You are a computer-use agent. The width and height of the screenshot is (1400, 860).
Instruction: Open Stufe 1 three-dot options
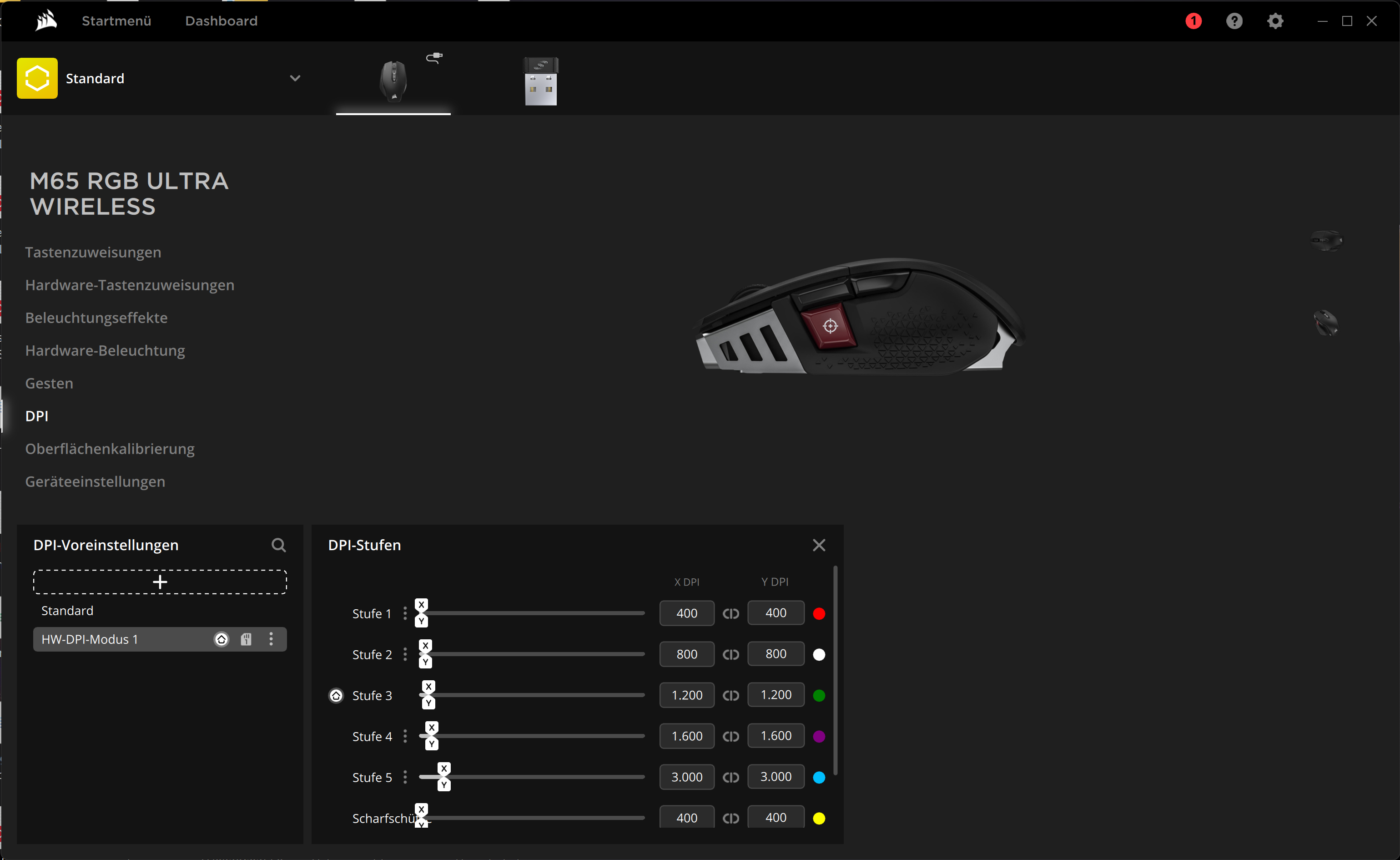click(x=405, y=613)
